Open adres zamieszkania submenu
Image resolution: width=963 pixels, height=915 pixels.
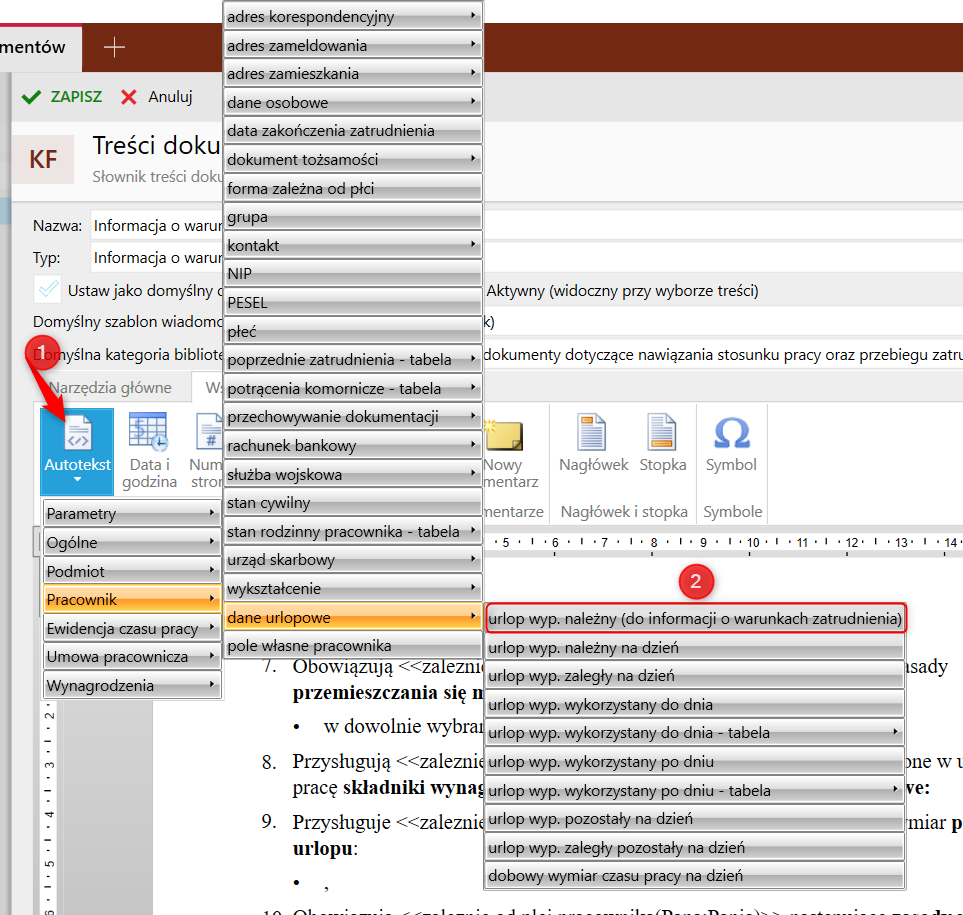pos(353,74)
